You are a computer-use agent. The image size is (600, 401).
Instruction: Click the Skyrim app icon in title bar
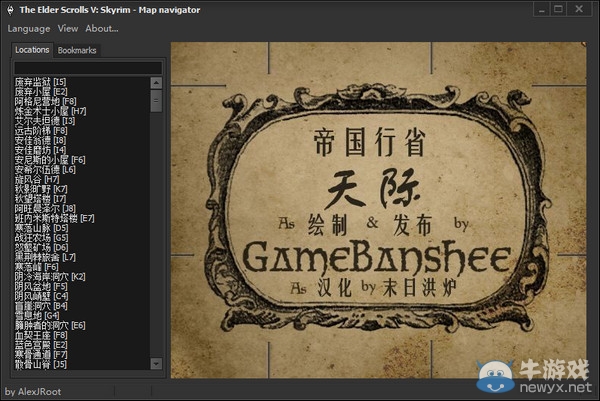pos(10,10)
